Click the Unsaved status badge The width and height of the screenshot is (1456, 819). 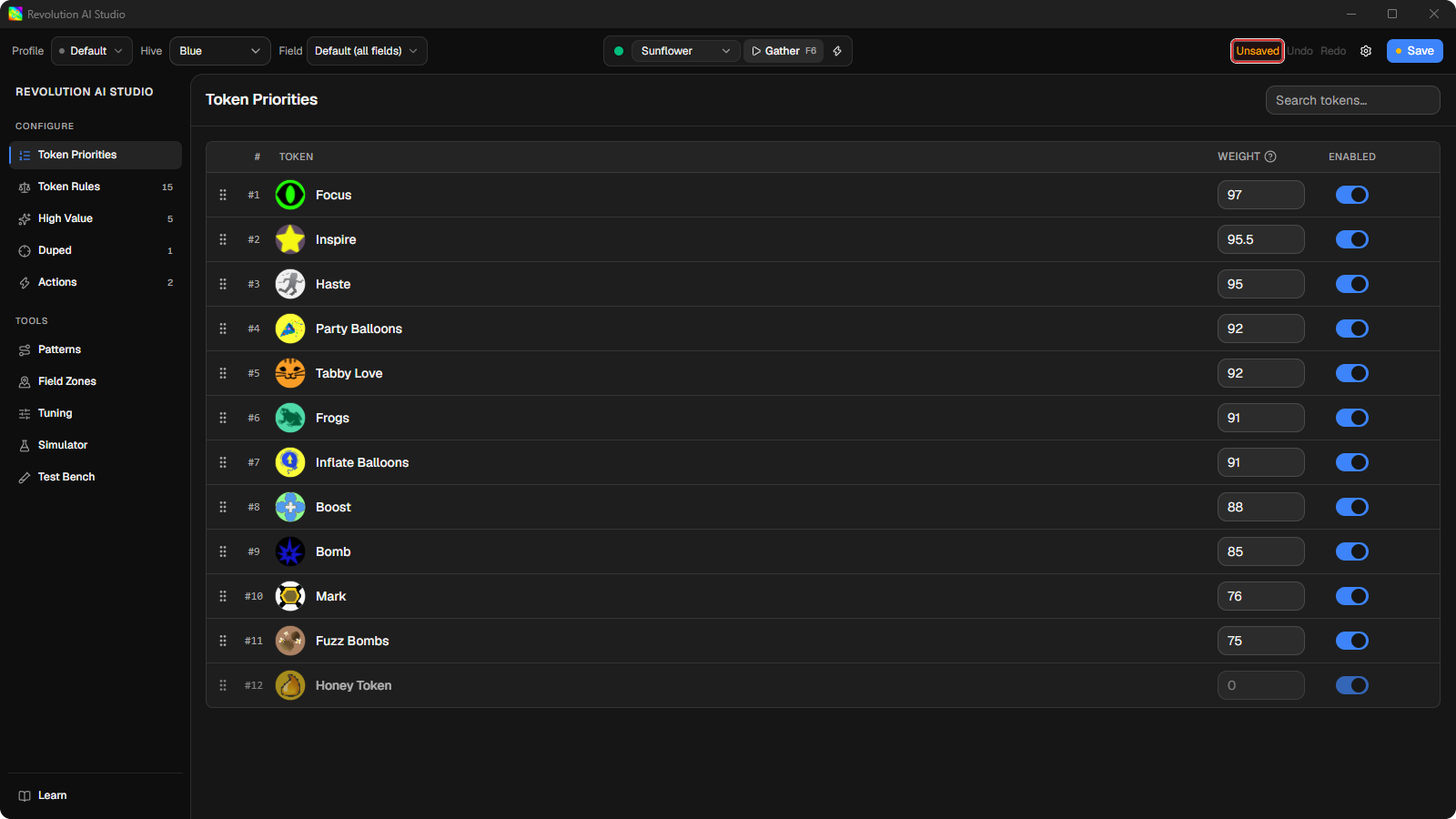coord(1258,51)
